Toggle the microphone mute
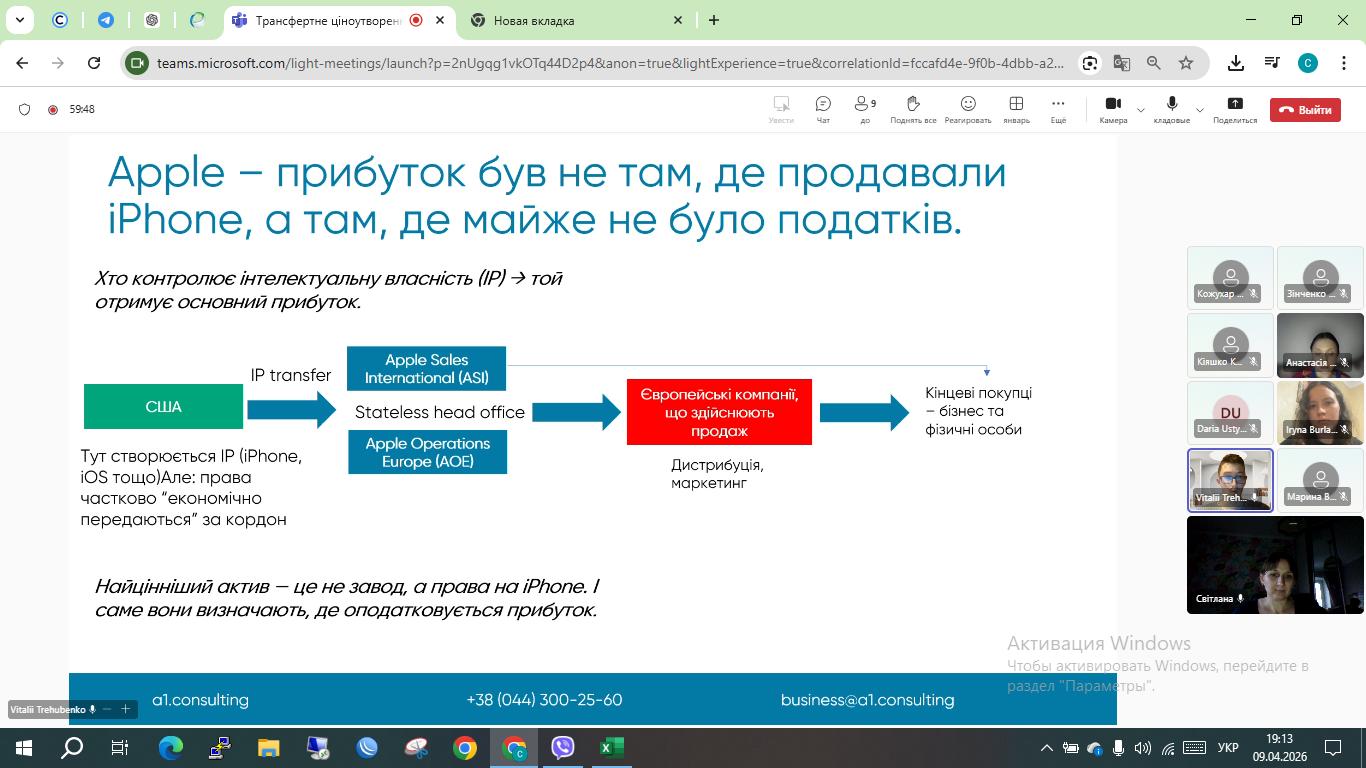Image resolution: width=1366 pixels, height=768 pixels. [x=1171, y=108]
